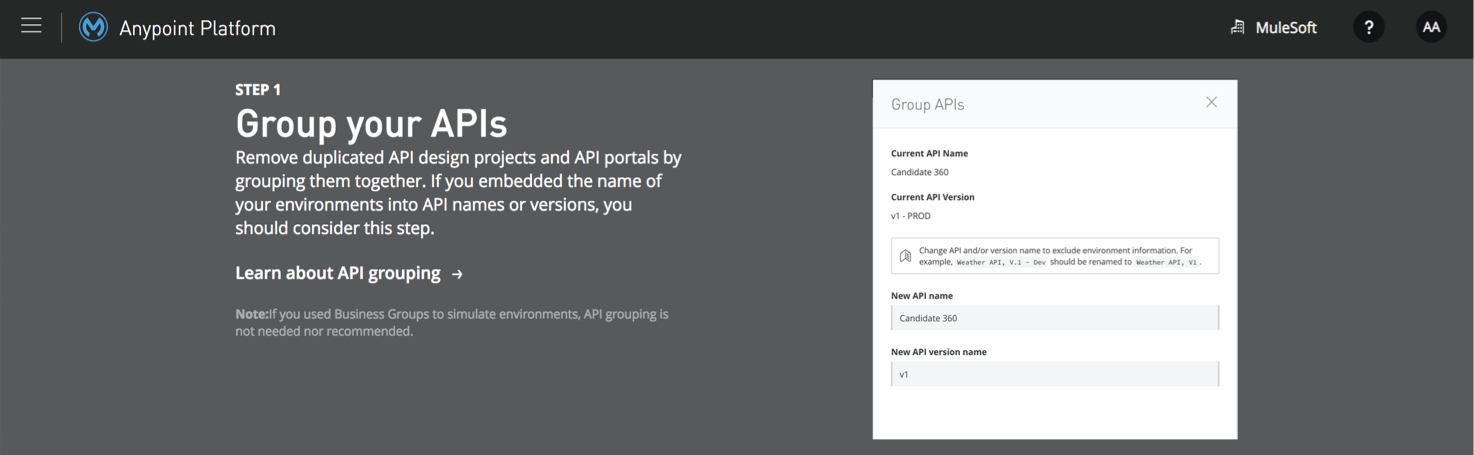Close the Group APIs dialog
This screenshot has height=455, width=1474.
coord(1211,102)
